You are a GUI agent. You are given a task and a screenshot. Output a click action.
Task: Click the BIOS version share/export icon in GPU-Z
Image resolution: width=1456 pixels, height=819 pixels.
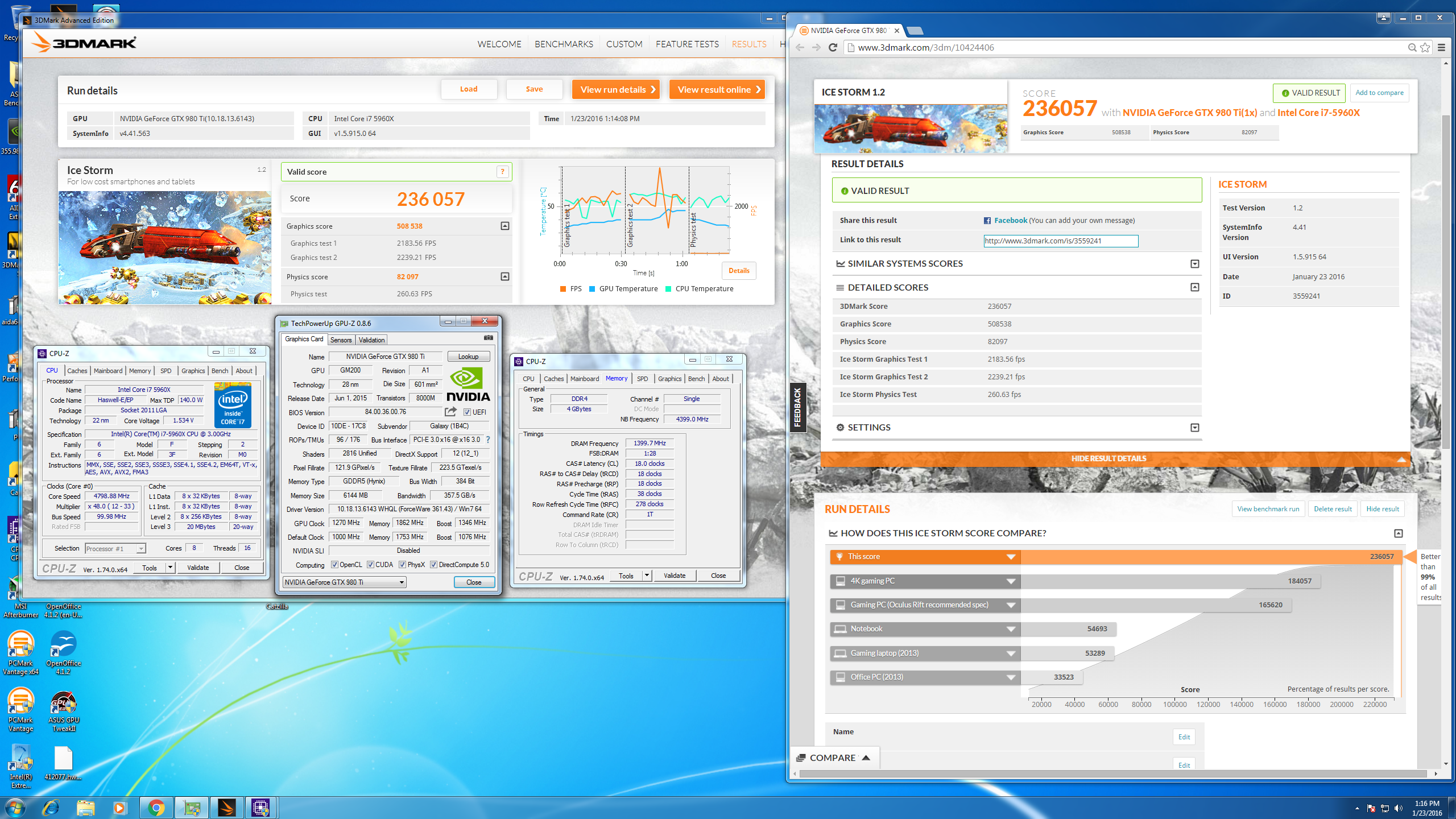[450, 412]
